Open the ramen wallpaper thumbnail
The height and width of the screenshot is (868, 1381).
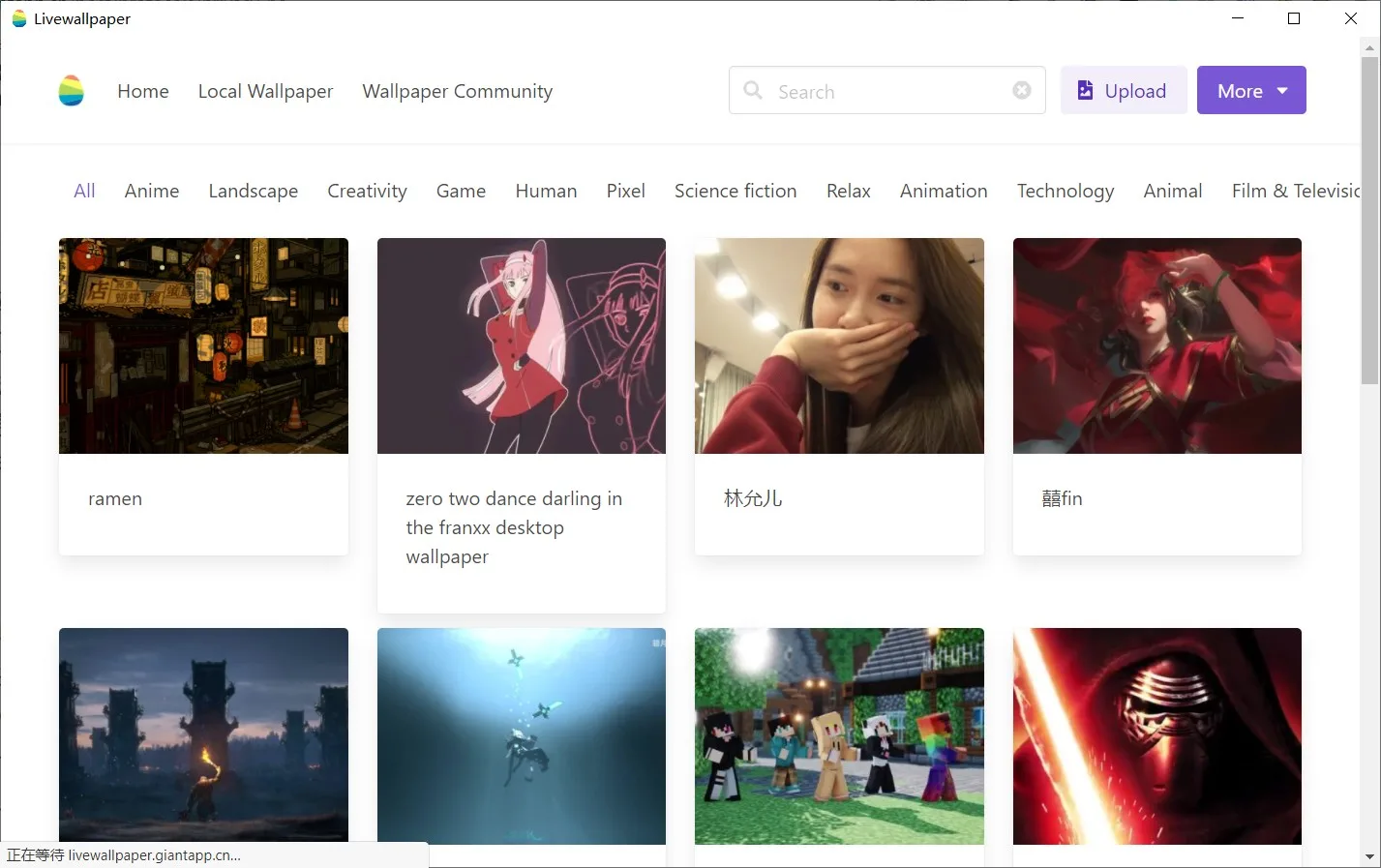tap(203, 345)
